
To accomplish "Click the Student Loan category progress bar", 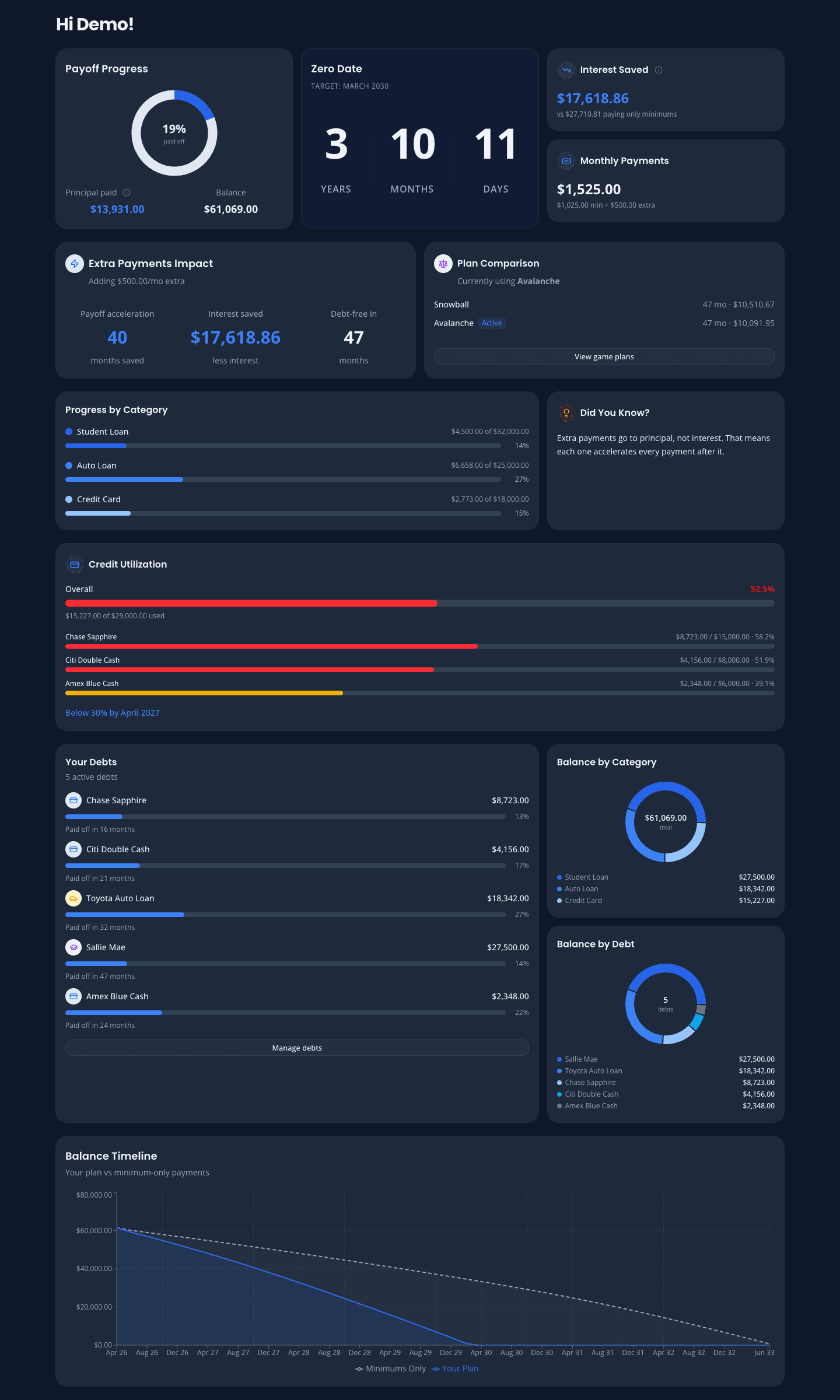I will pyautogui.click(x=283, y=446).
